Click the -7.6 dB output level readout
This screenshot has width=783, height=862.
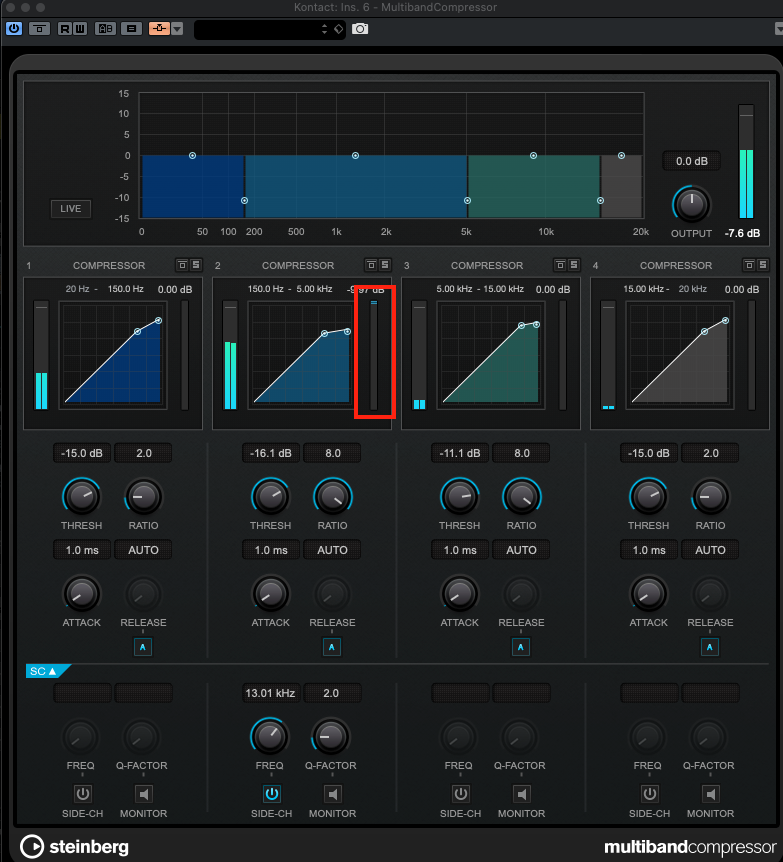tap(742, 233)
